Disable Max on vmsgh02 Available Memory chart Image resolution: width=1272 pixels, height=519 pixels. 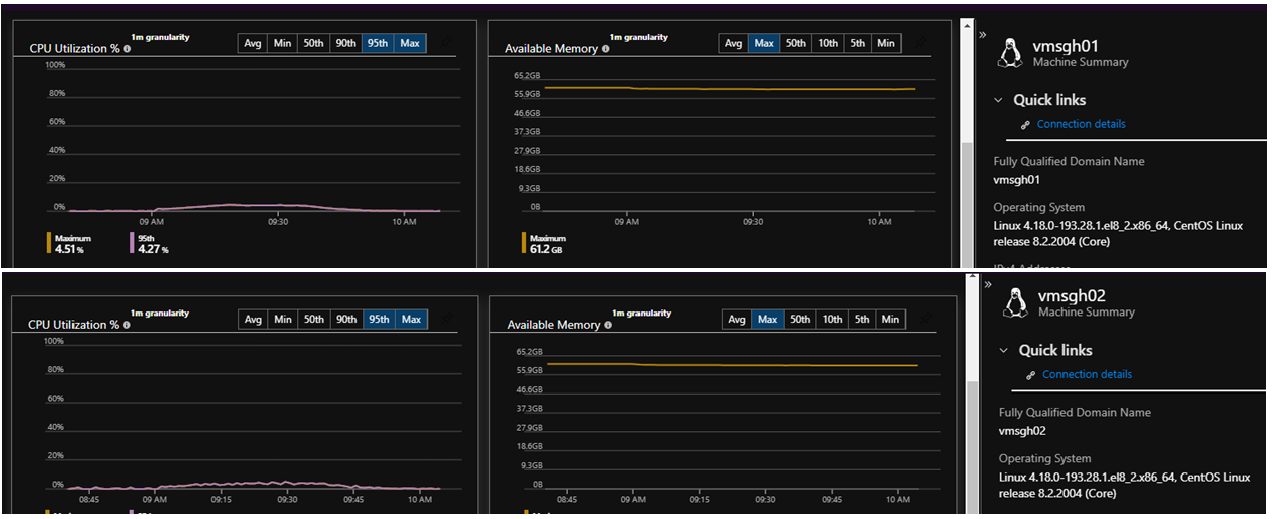(768, 320)
